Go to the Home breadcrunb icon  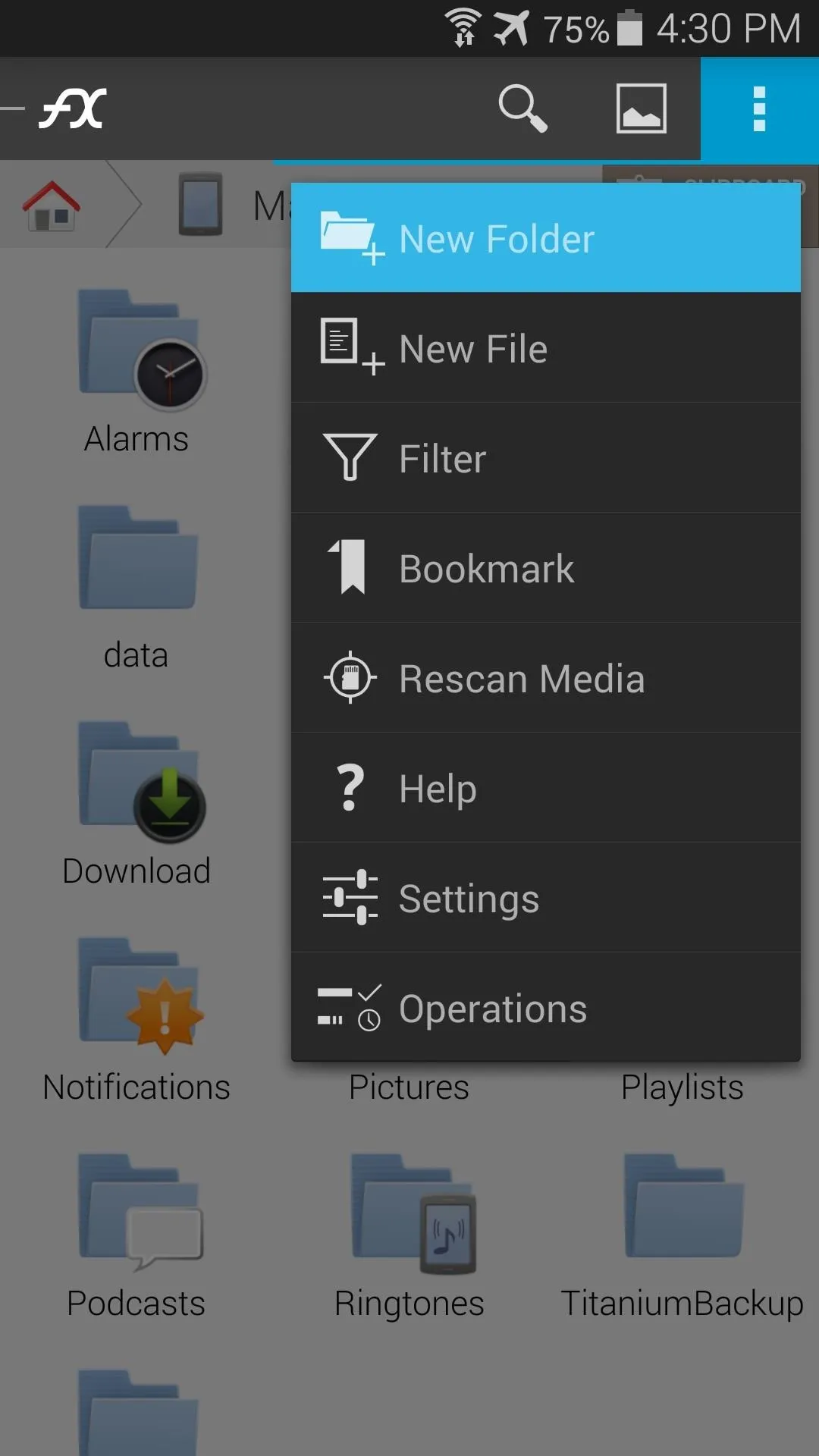[x=51, y=205]
